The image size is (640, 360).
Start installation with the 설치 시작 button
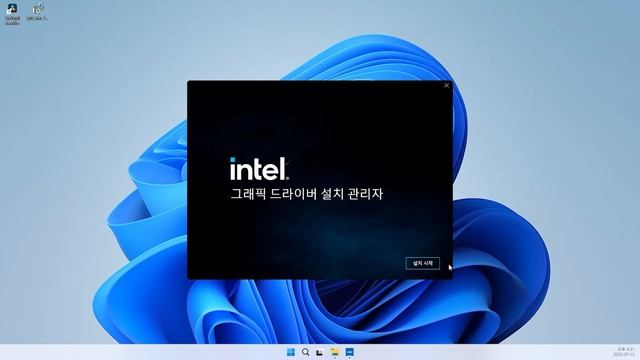pyautogui.click(x=422, y=263)
